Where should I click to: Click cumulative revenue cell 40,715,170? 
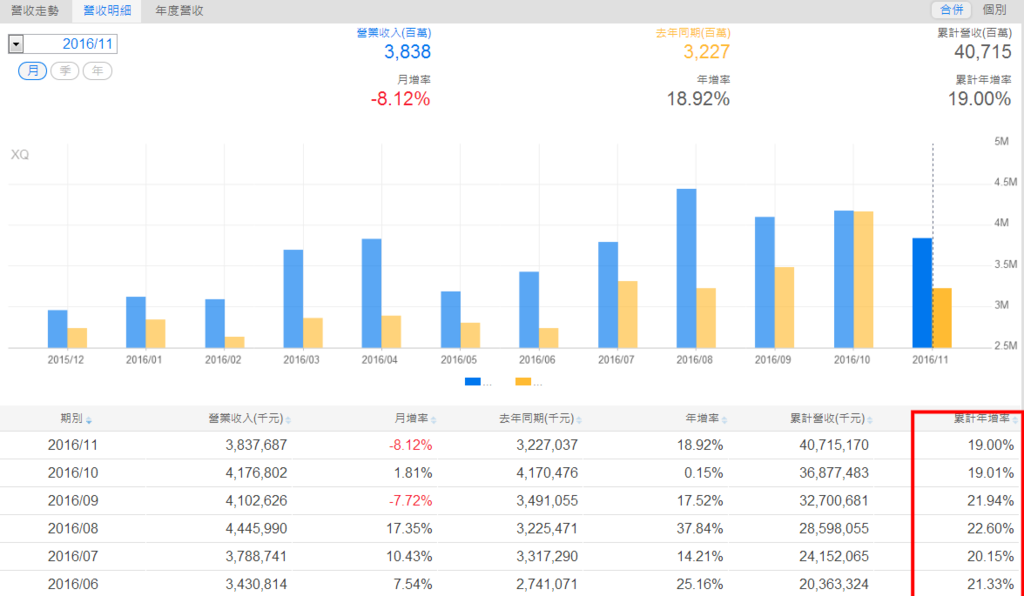pyautogui.click(x=834, y=445)
